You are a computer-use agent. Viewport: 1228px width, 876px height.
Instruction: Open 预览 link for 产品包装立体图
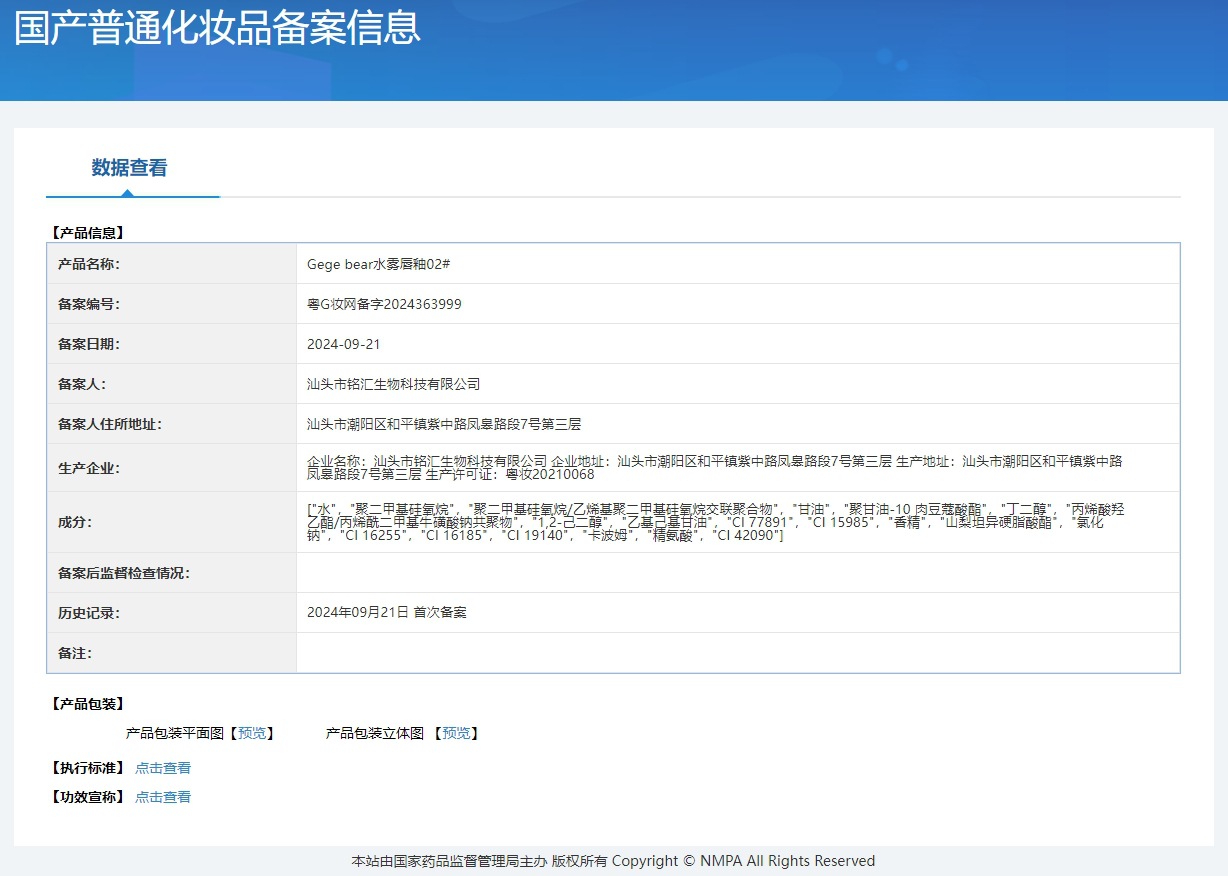tap(456, 733)
